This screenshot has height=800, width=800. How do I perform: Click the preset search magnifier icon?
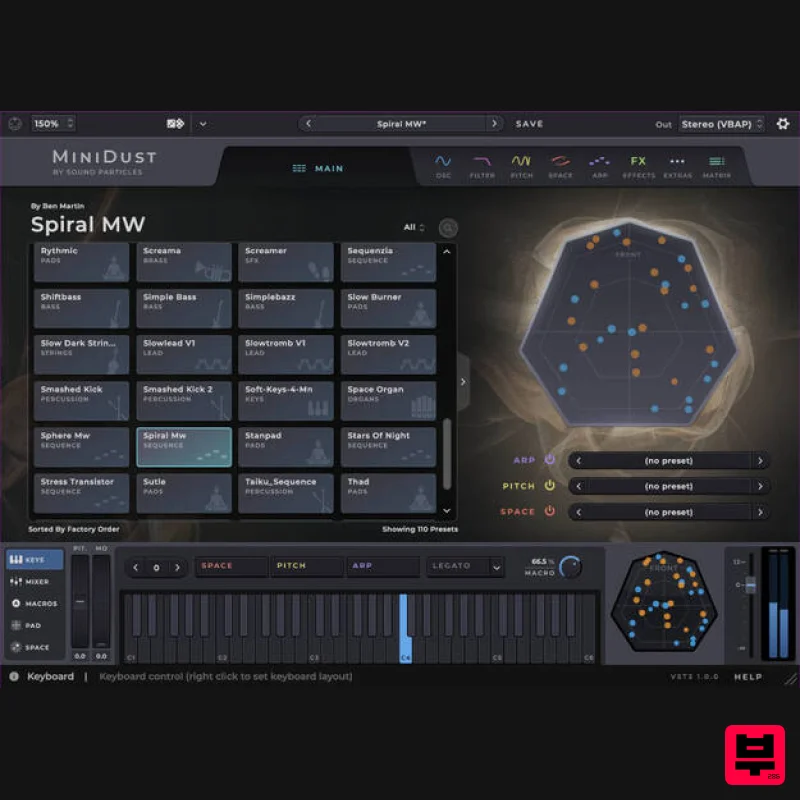448,227
